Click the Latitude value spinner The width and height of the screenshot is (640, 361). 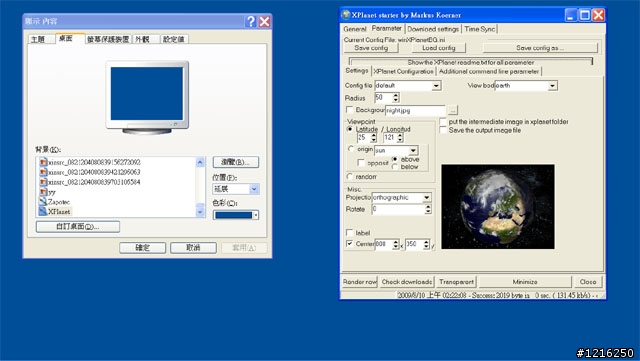[x=373, y=138]
